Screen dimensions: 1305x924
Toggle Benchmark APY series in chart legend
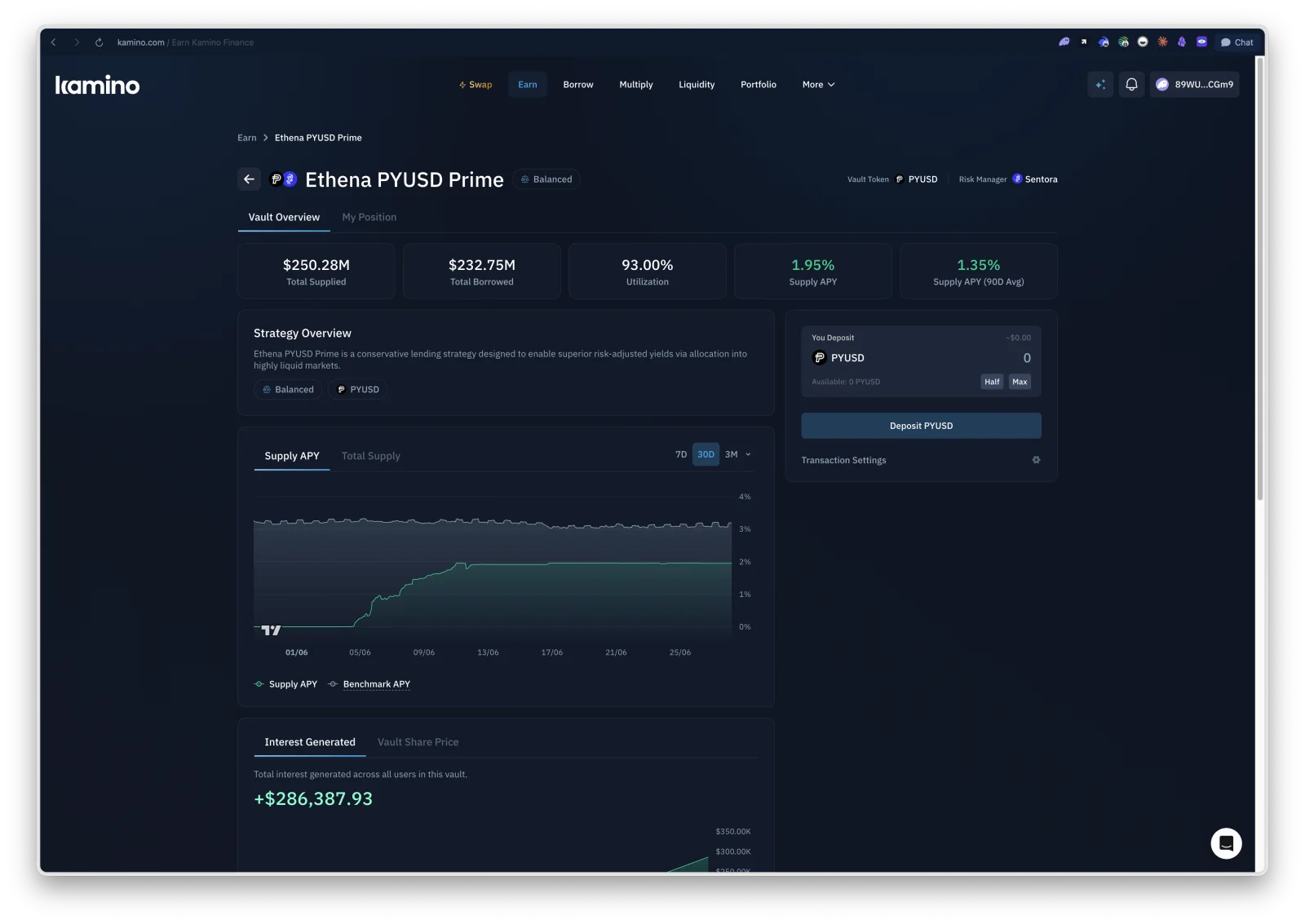369,684
